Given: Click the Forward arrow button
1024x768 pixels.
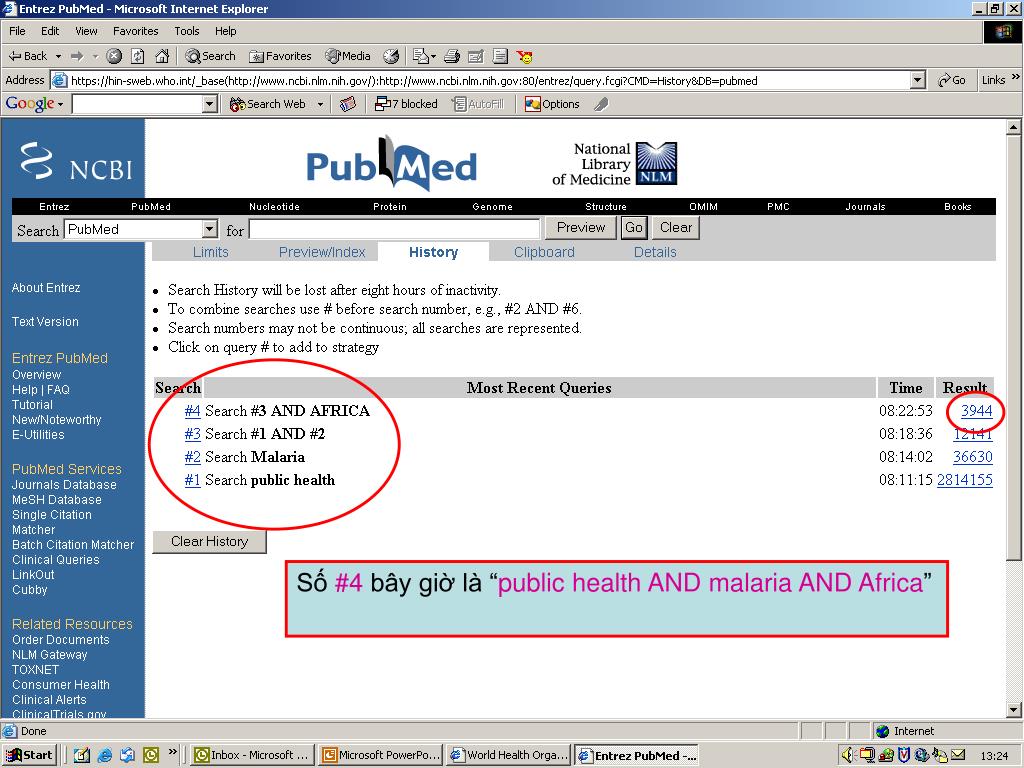Looking at the screenshot, I should pyautogui.click(x=78, y=56).
